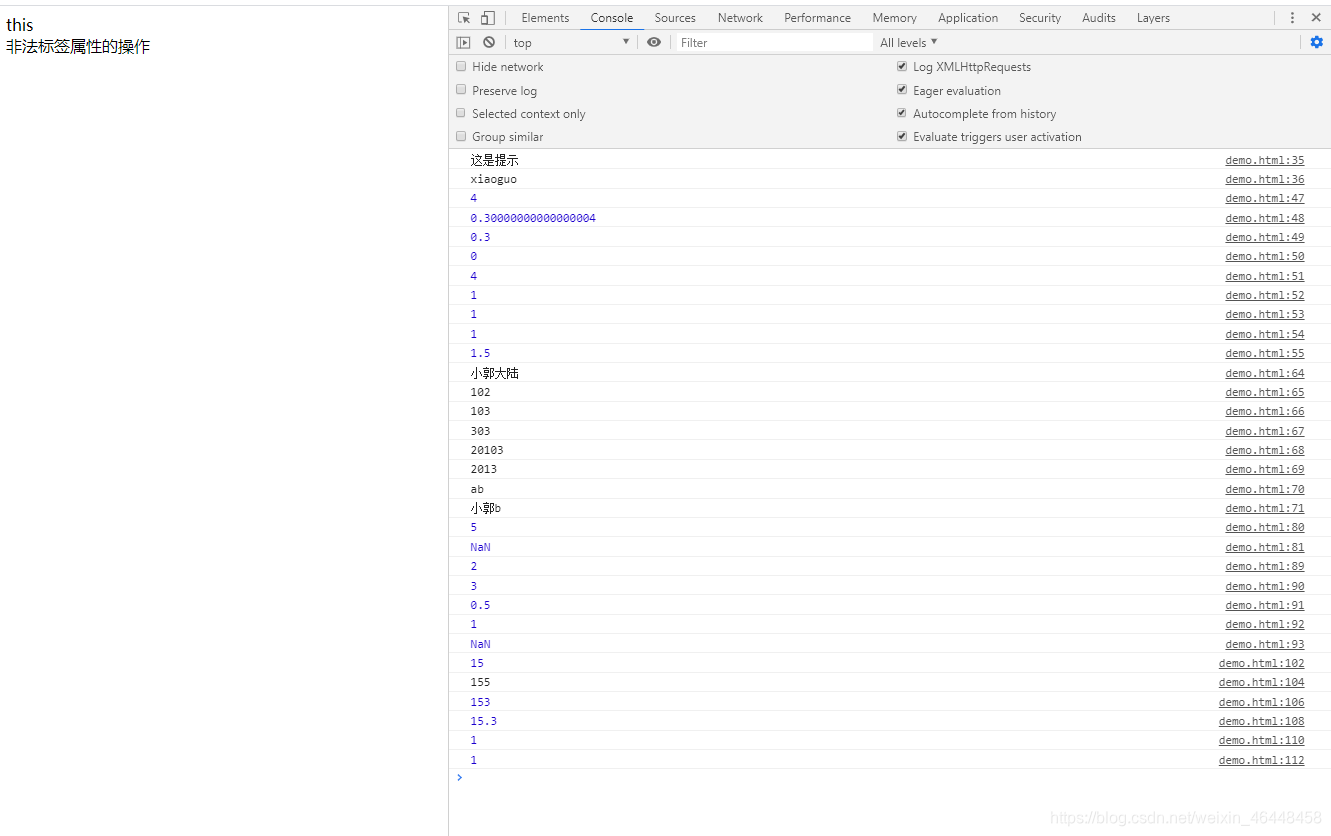The image size is (1331, 836).
Task: Create a live expression with eye icon
Action: click(654, 42)
